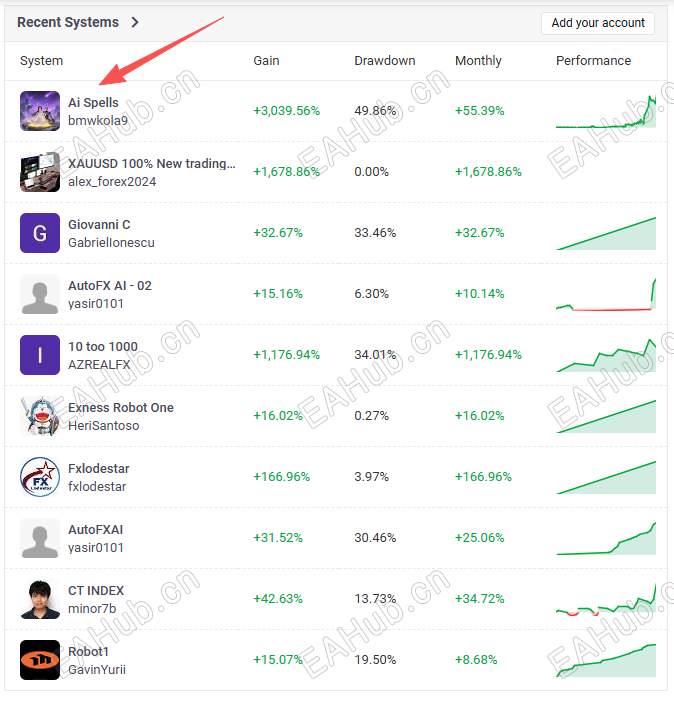Open the CT INDEX profile photo
674x707 pixels.
40,599
